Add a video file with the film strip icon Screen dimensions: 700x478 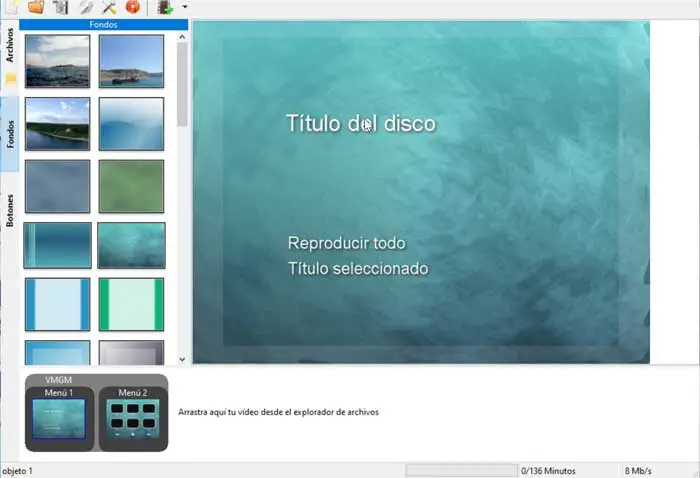(x=165, y=6)
